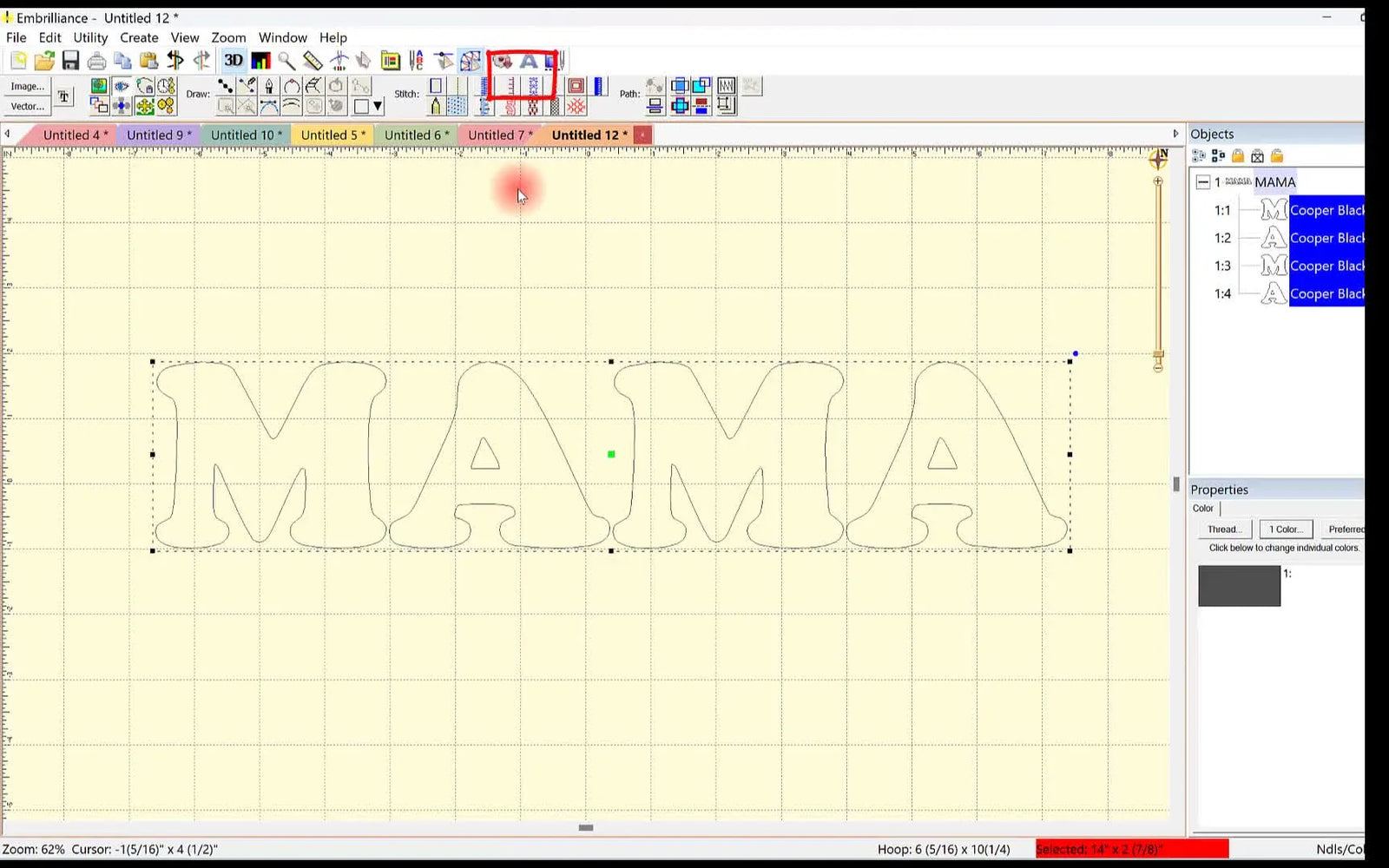The image size is (1389, 868).
Task: Click the Image... button
Action: 27,86
